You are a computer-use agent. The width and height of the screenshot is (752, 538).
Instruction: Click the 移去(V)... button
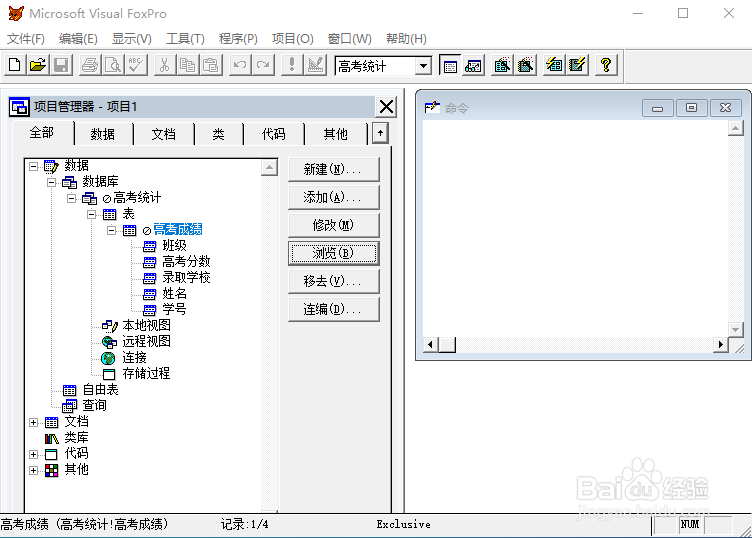pos(333,281)
